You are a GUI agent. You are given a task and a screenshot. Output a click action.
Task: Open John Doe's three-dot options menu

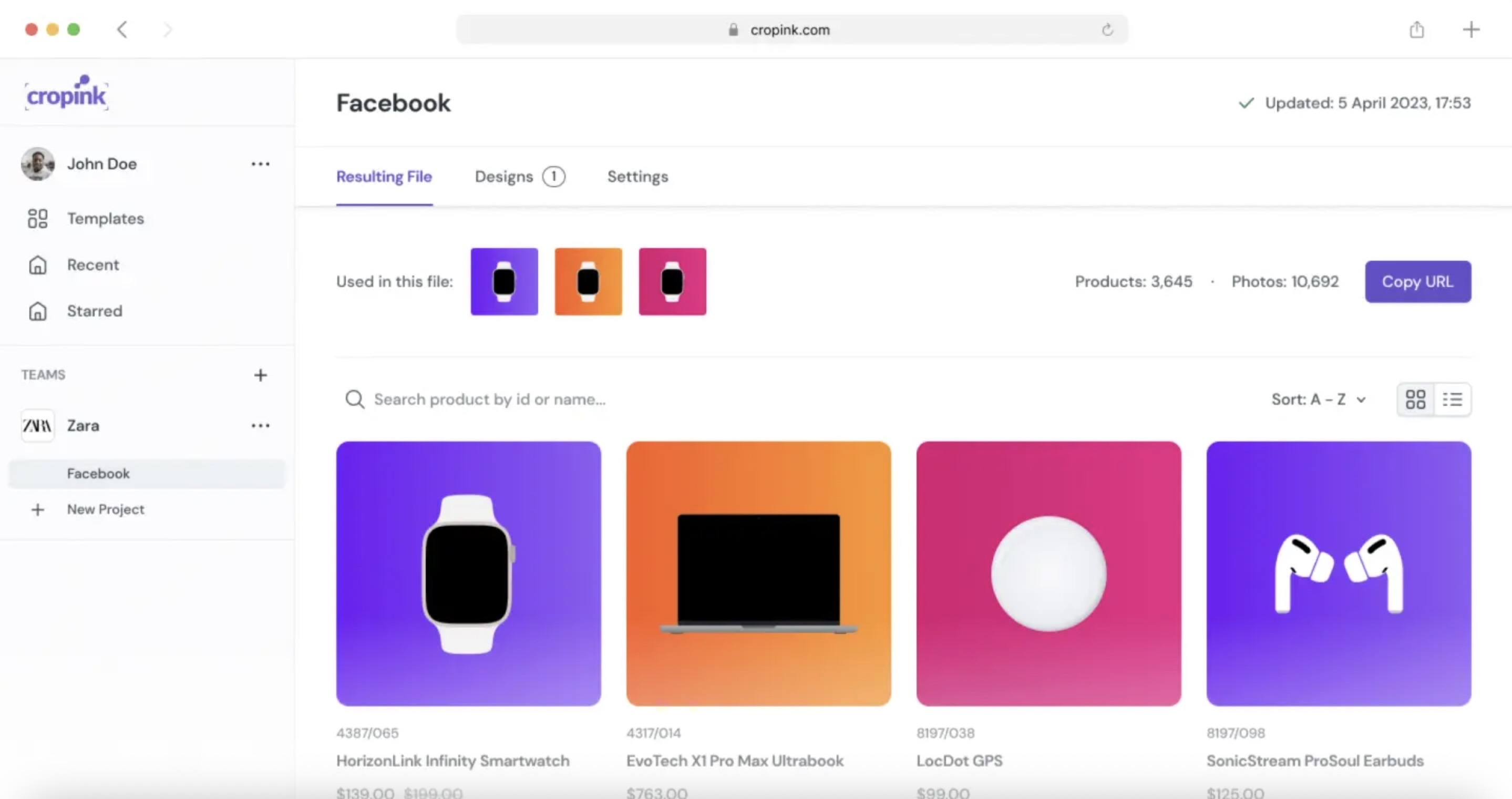click(x=260, y=164)
